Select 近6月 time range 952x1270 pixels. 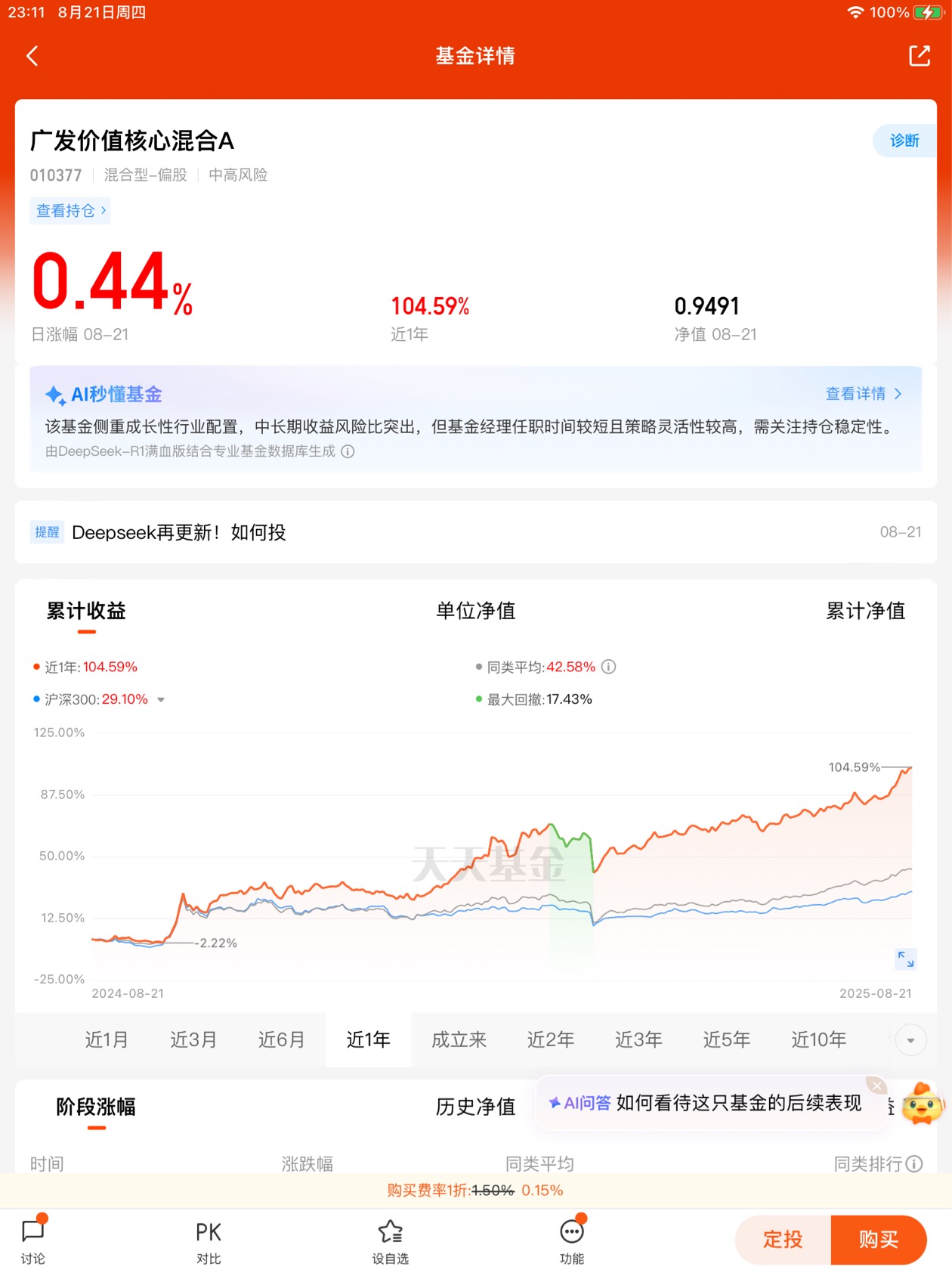pos(281,1040)
